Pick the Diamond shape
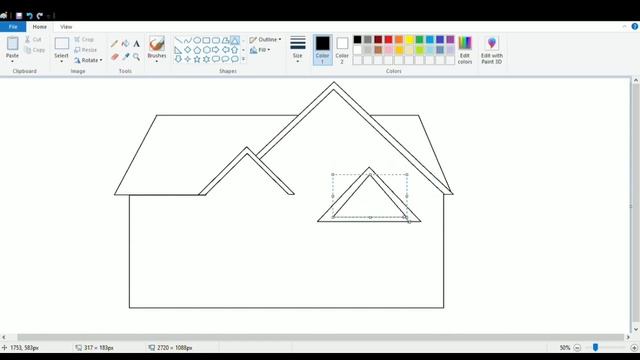The width and height of the screenshot is (640, 360). [x=187, y=50]
